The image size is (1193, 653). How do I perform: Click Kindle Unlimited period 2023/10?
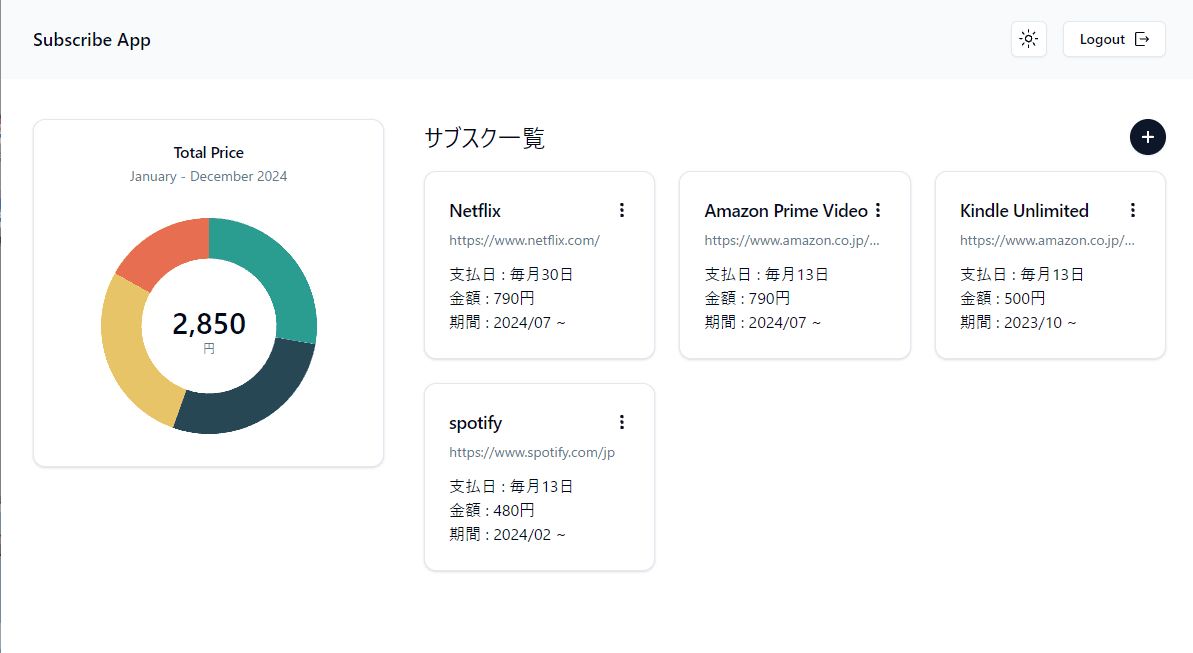(1032, 323)
